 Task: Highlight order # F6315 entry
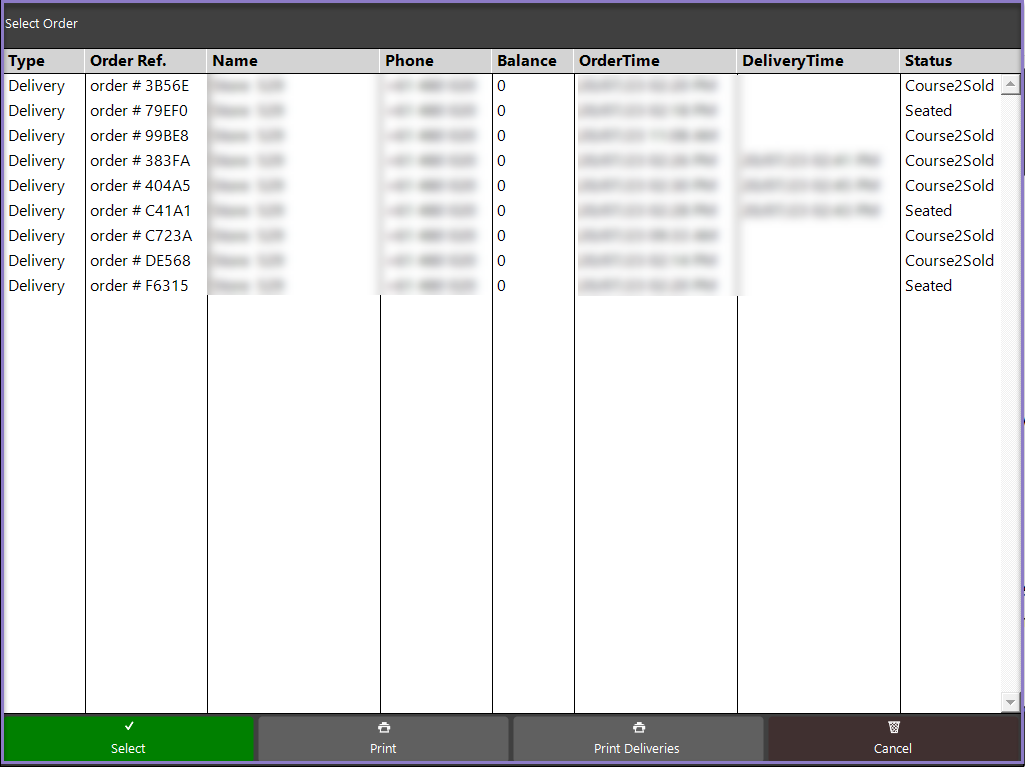139,286
